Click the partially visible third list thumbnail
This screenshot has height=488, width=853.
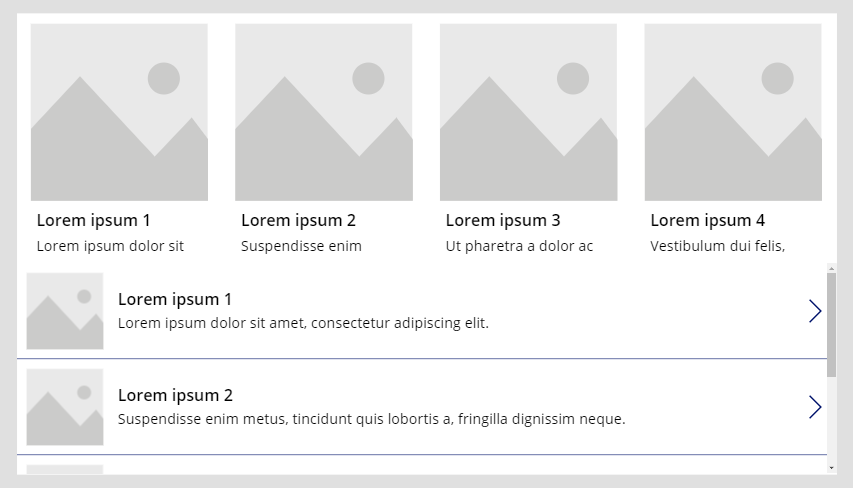click(x=65, y=469)
